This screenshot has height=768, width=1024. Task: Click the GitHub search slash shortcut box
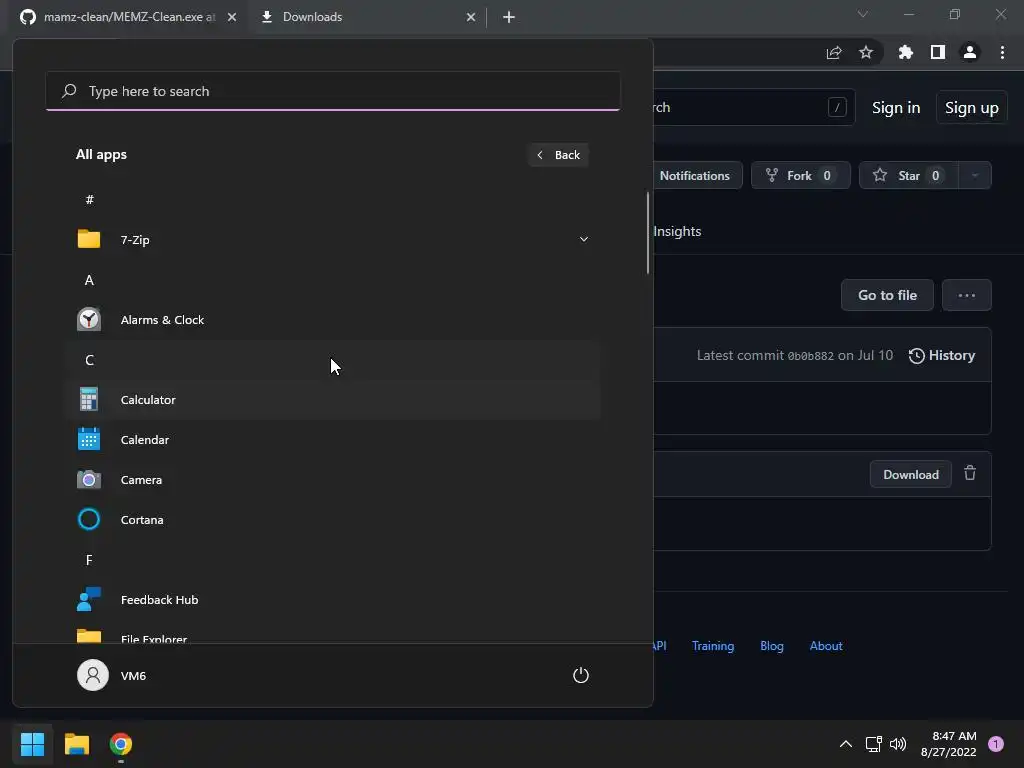pos(837,107)
